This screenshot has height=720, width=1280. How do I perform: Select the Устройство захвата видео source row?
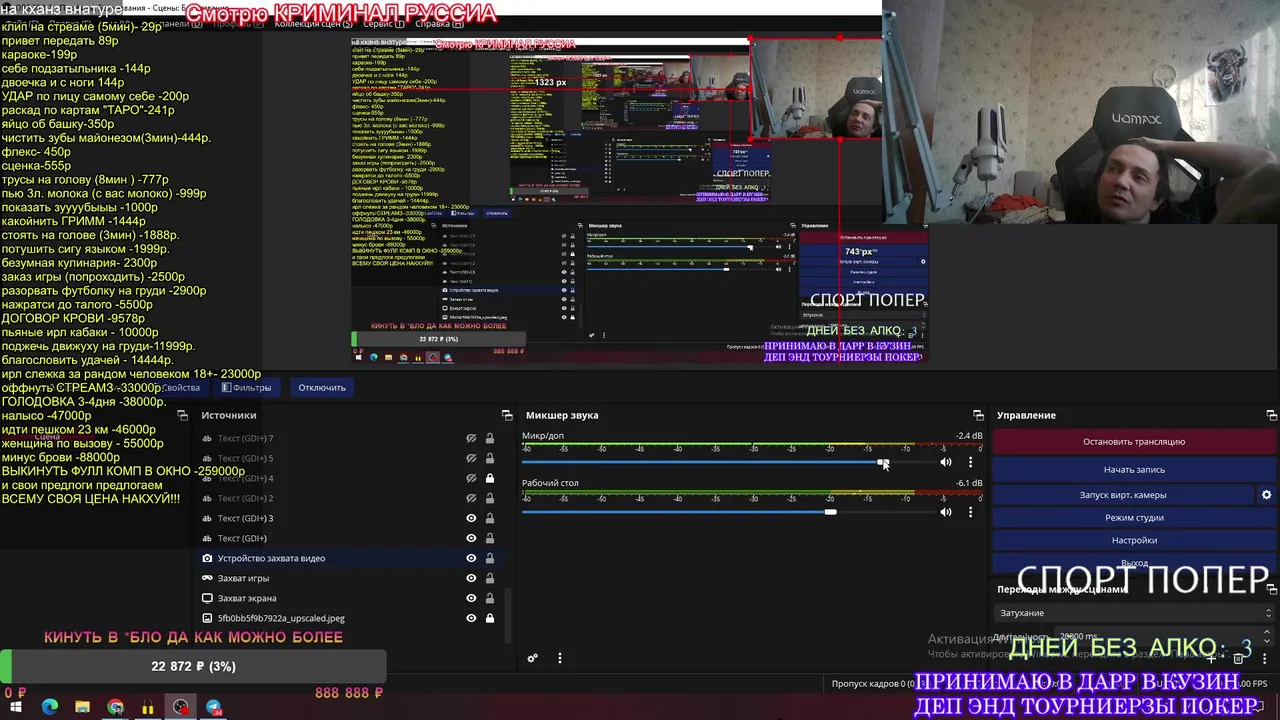(x=349, y=558)
